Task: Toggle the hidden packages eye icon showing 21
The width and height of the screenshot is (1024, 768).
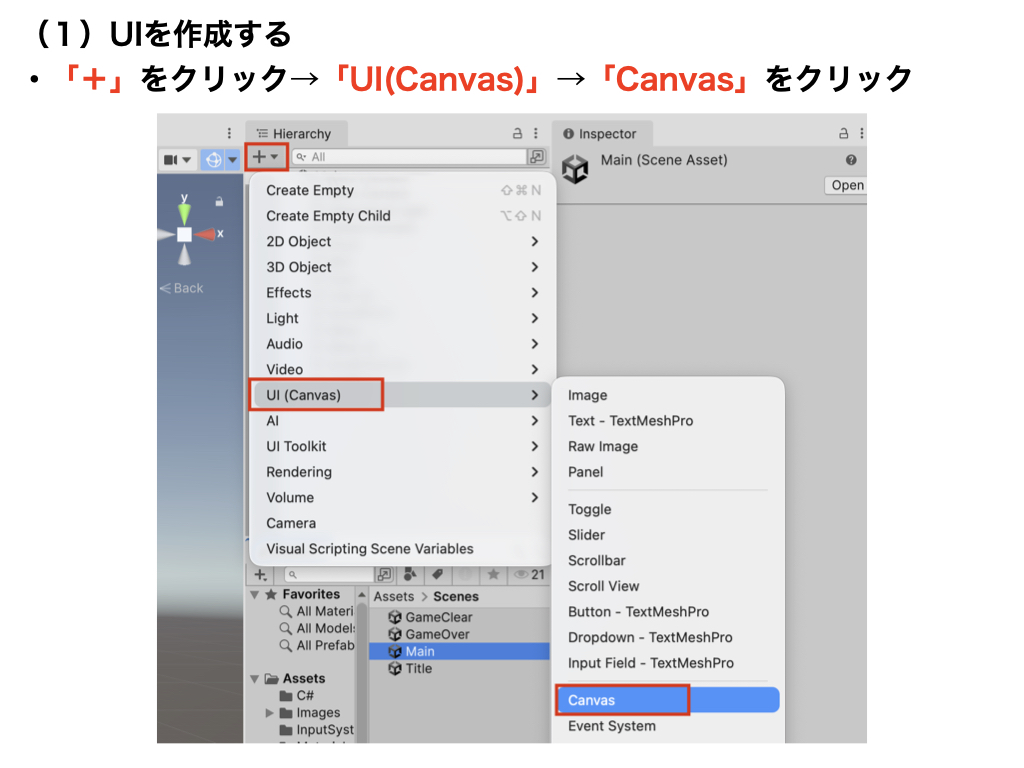Action: point(528,575)
